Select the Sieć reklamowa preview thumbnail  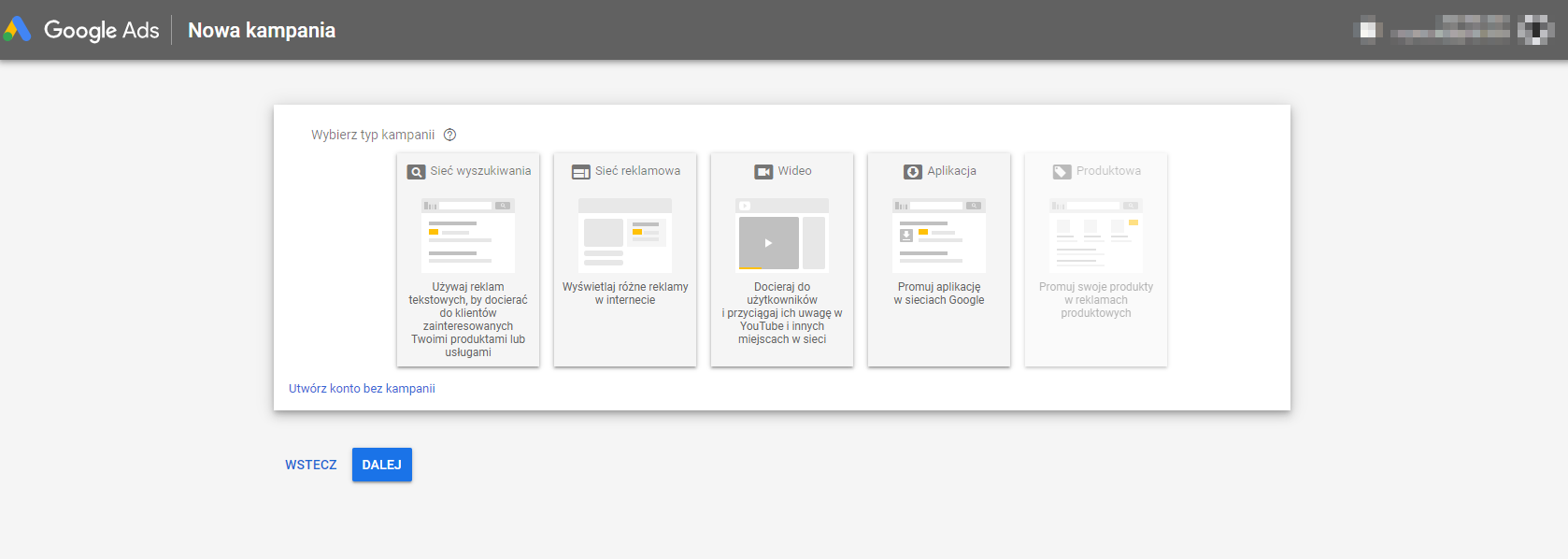point(625,235)
